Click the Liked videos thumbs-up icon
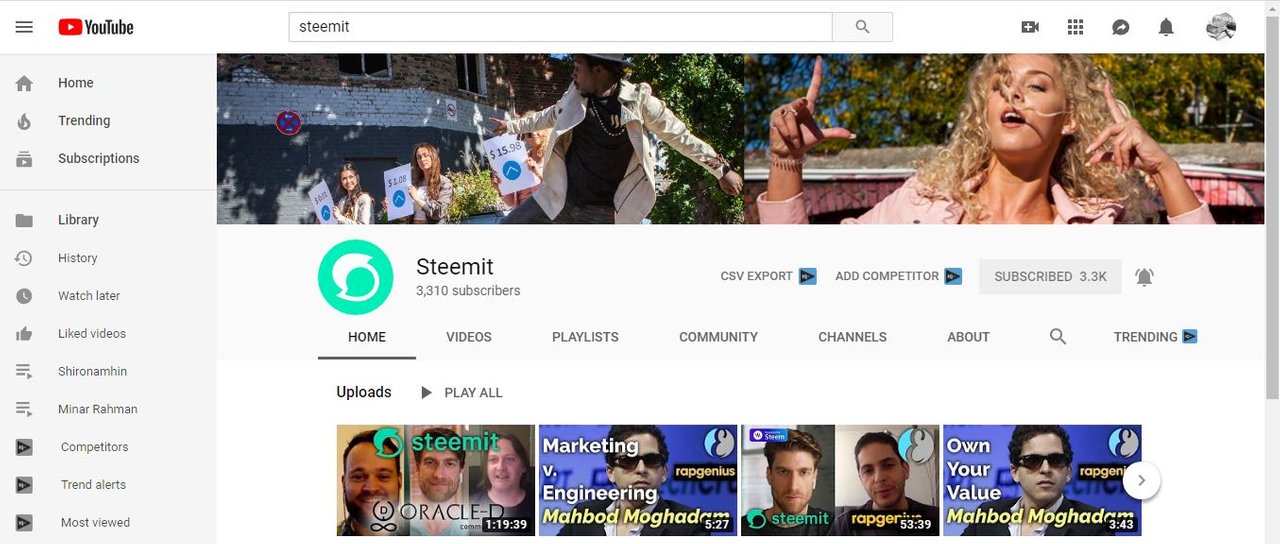 pyautogui.click(x=24, y=334)
